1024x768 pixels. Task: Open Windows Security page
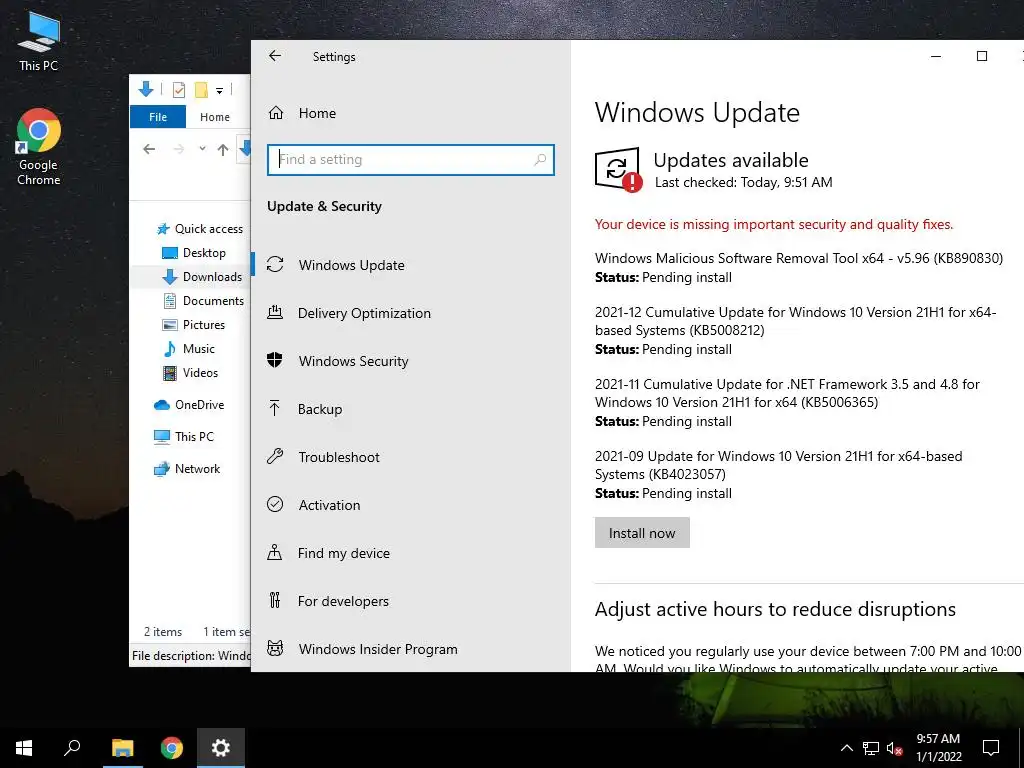[410, 361]
